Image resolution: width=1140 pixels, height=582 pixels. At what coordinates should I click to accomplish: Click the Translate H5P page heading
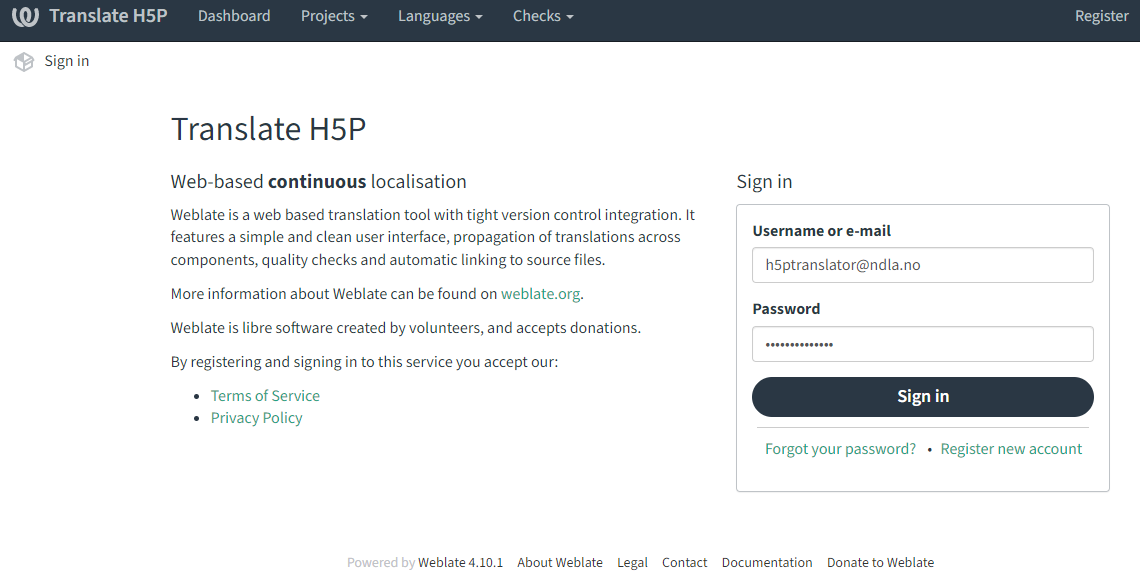(x=268, y=129)
